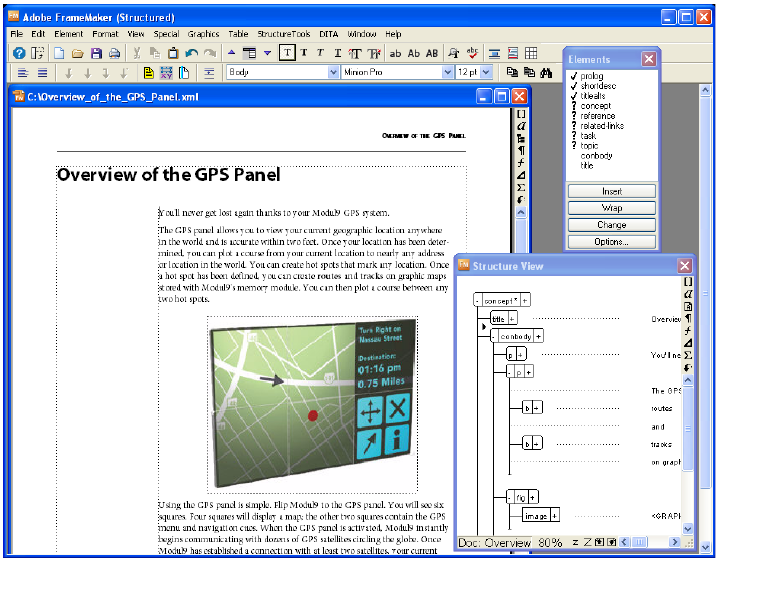Viewport: 764px width, 607px height.
Task: Click the Wrap button in Elements panel
Action: 611,208
